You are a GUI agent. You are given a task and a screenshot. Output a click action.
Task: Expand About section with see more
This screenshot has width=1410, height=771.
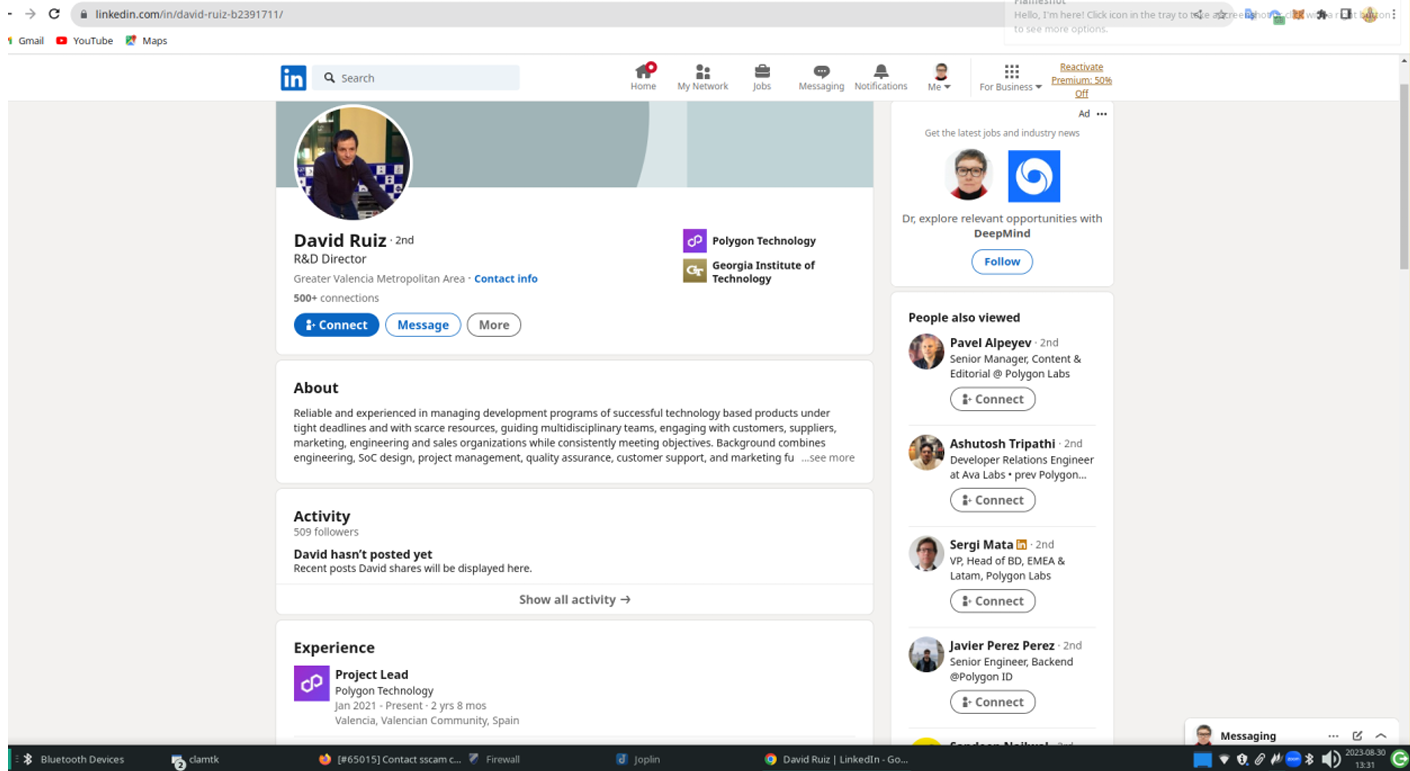[x=828, y=458]
